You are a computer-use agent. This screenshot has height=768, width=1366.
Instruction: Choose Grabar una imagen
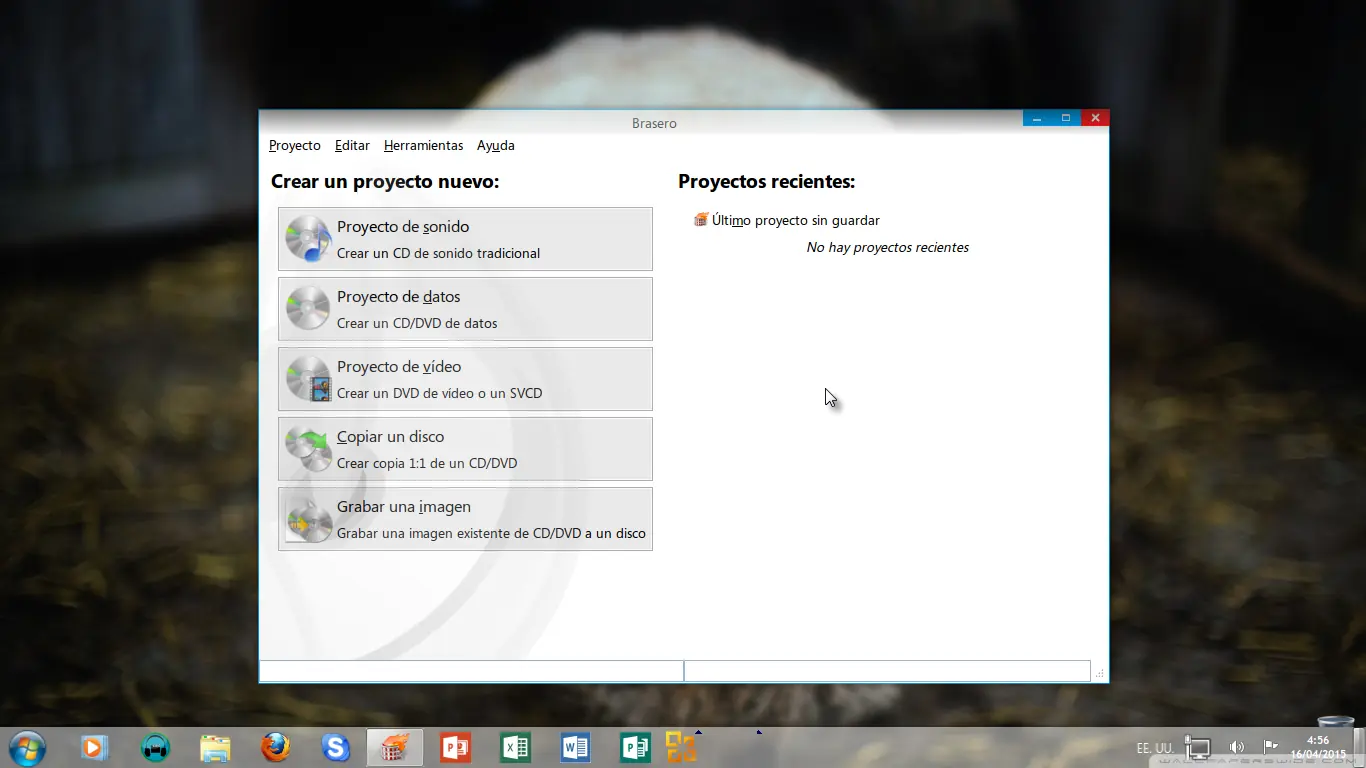(465, 519)
